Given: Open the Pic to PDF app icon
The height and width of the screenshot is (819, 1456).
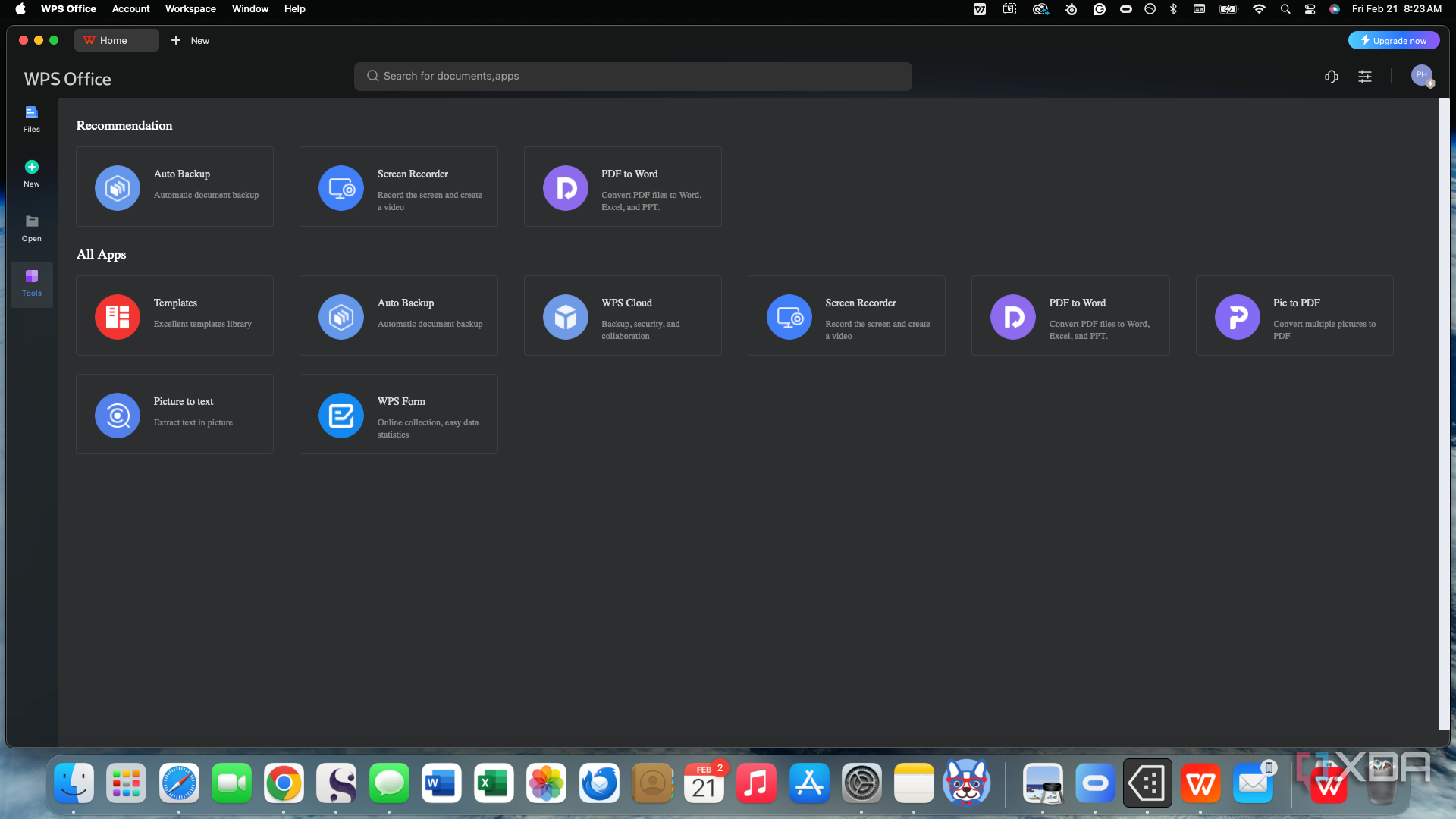Looking at the screenshot, I should [1238, 316].
